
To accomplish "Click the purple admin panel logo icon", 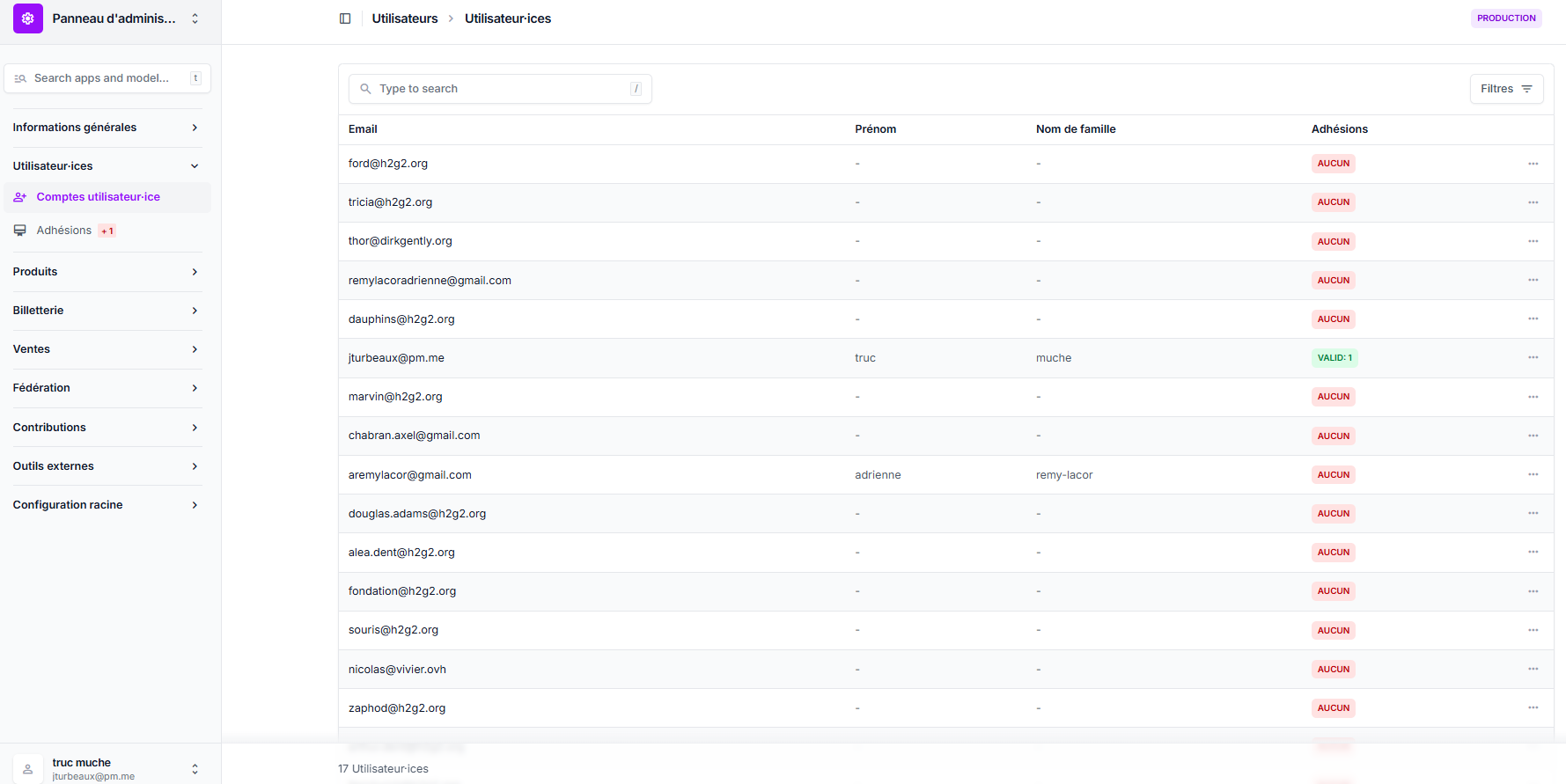I will click(28, 18).
